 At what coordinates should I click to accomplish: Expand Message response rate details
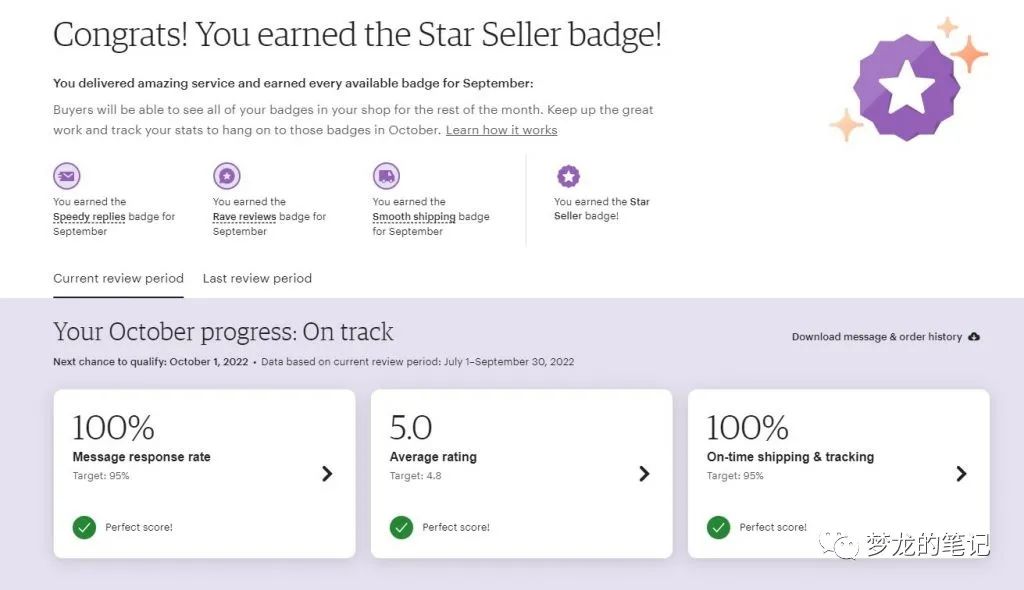click(327, 475)
